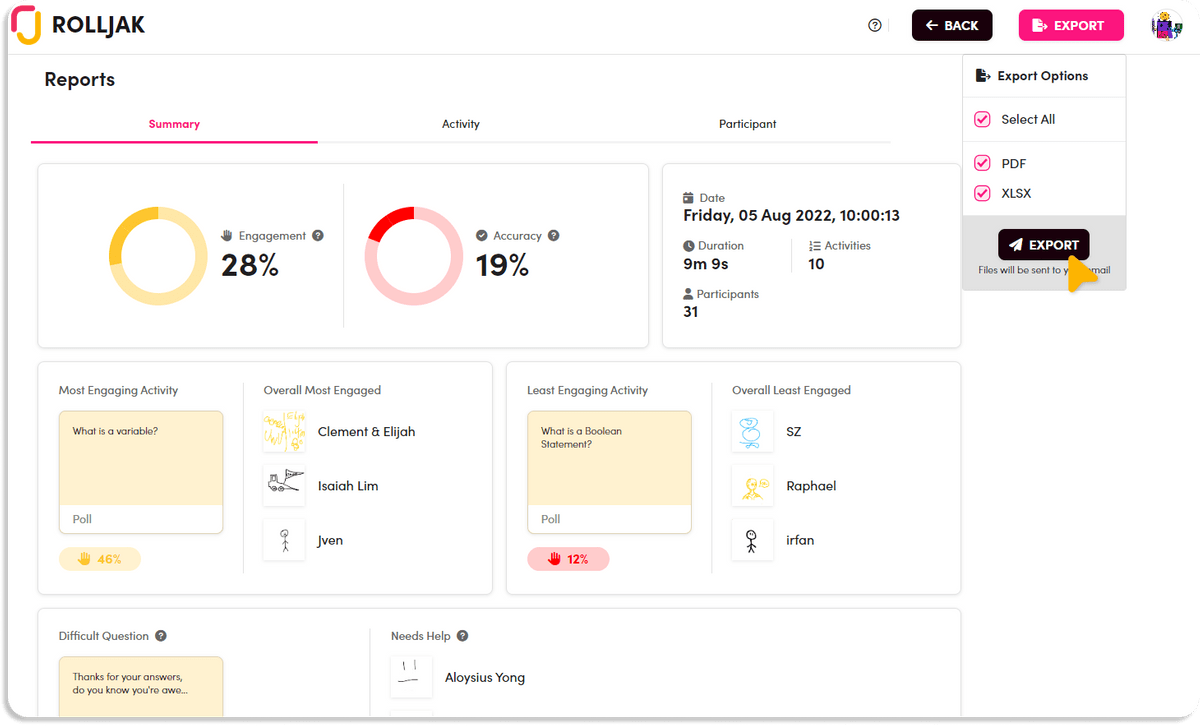This screenshot has width=1200, height=726.
Task: Click the calendar icon next to Date
Action: pos(688,198)
